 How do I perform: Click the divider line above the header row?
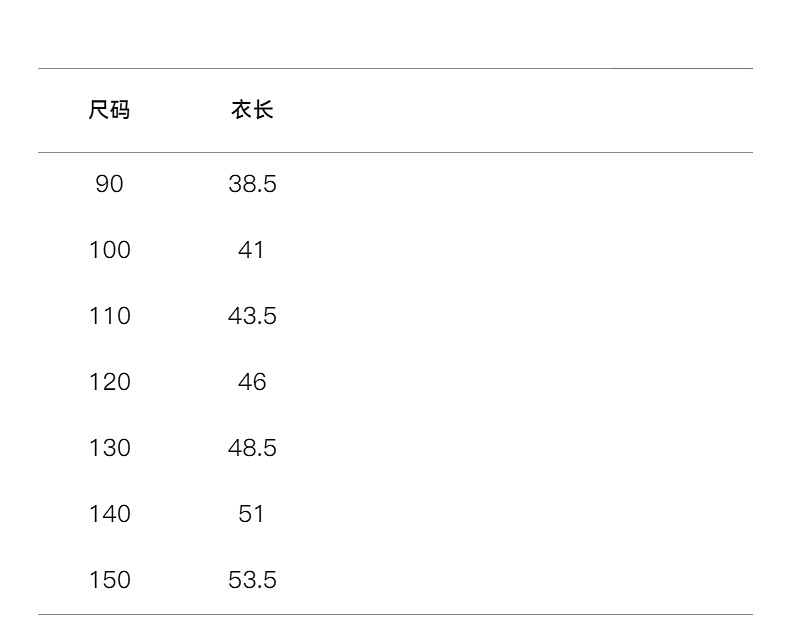(x=395, y=69)
